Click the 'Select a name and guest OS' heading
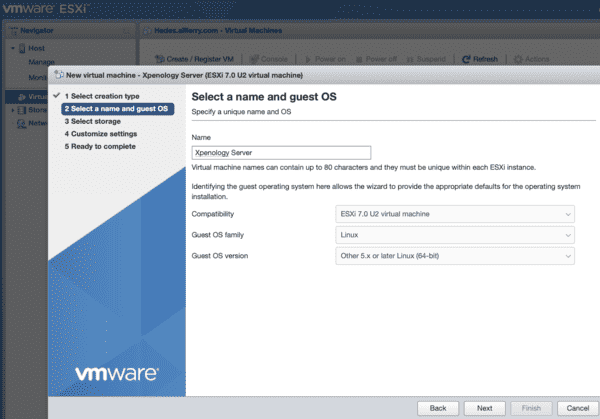This screenshot has height=419, width=600. [264, 97]
